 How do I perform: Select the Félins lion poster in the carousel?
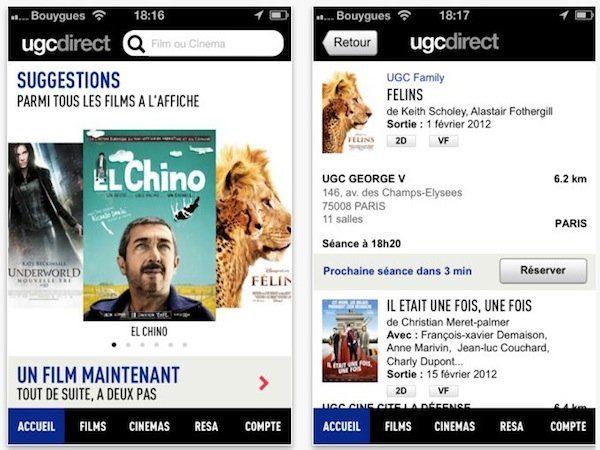(254, 226)
